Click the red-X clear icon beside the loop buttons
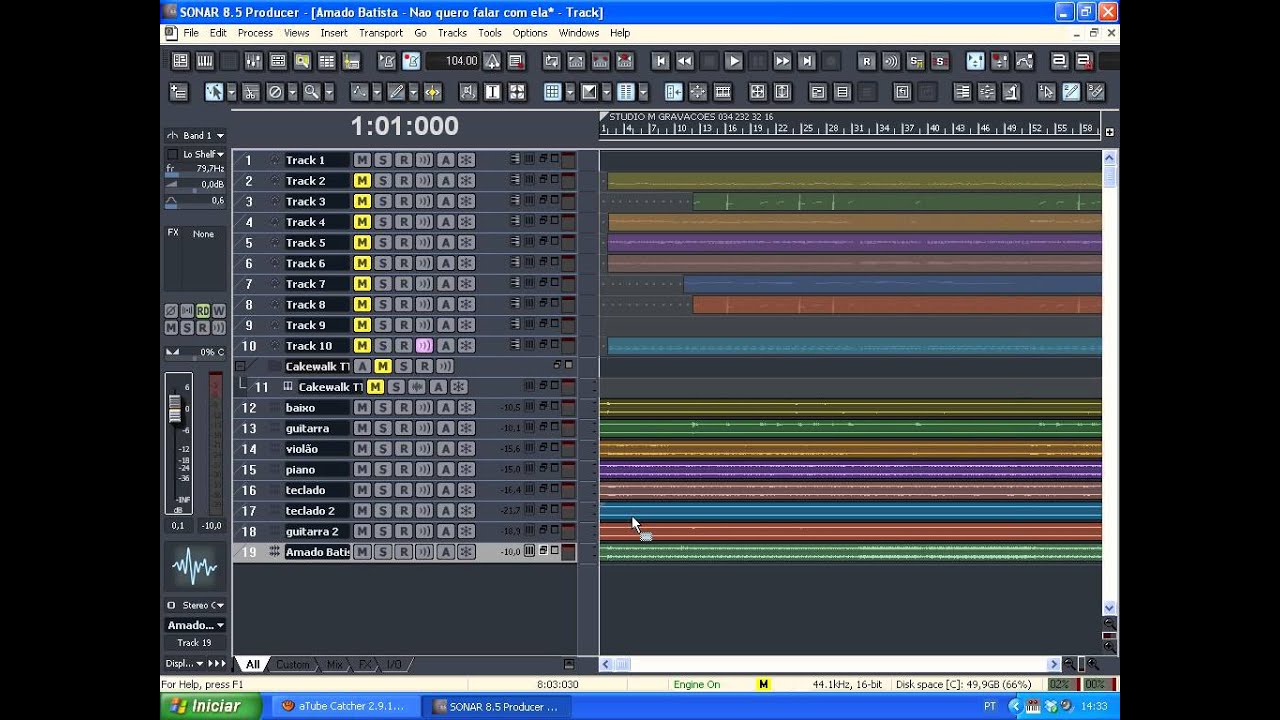Screen dimensions: 1280x720 pyautogui.click(x=624, y=61)
